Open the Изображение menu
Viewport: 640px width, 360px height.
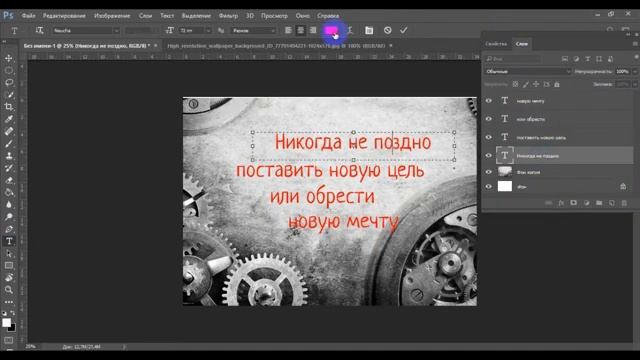pyautogui.click(x=112, y=16)
